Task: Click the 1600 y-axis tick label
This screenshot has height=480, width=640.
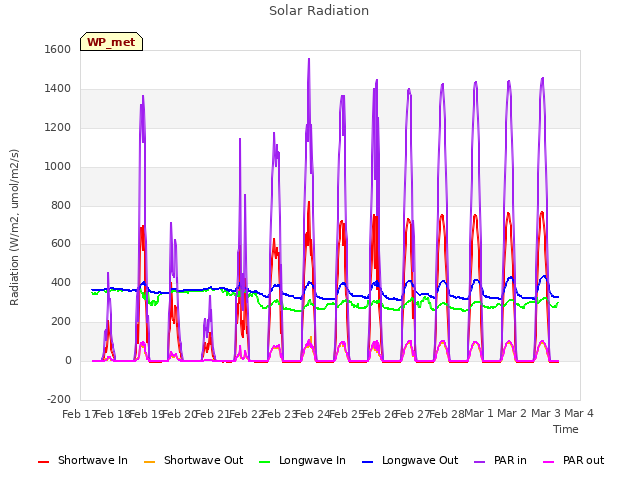Action: point(58,49)
